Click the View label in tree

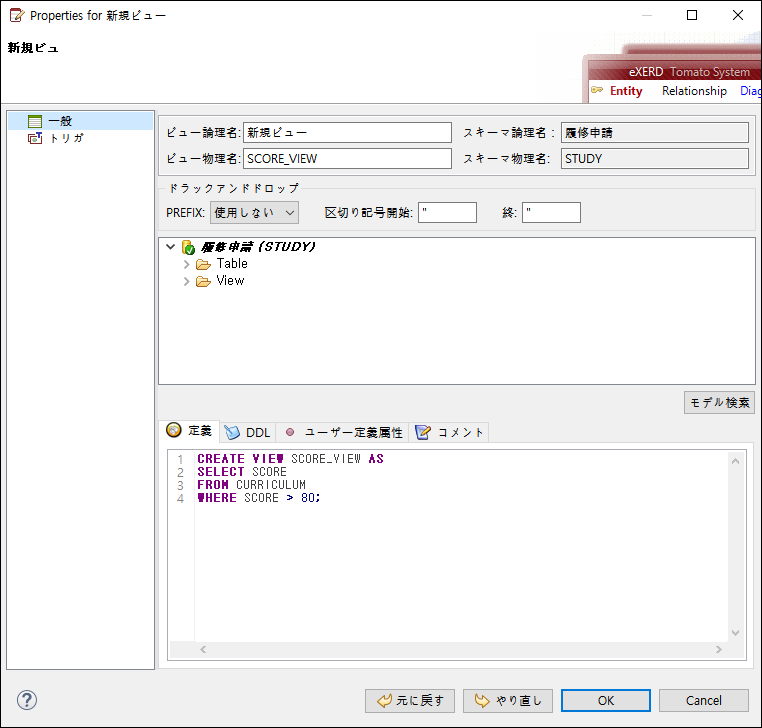click(x=230, y=281)
